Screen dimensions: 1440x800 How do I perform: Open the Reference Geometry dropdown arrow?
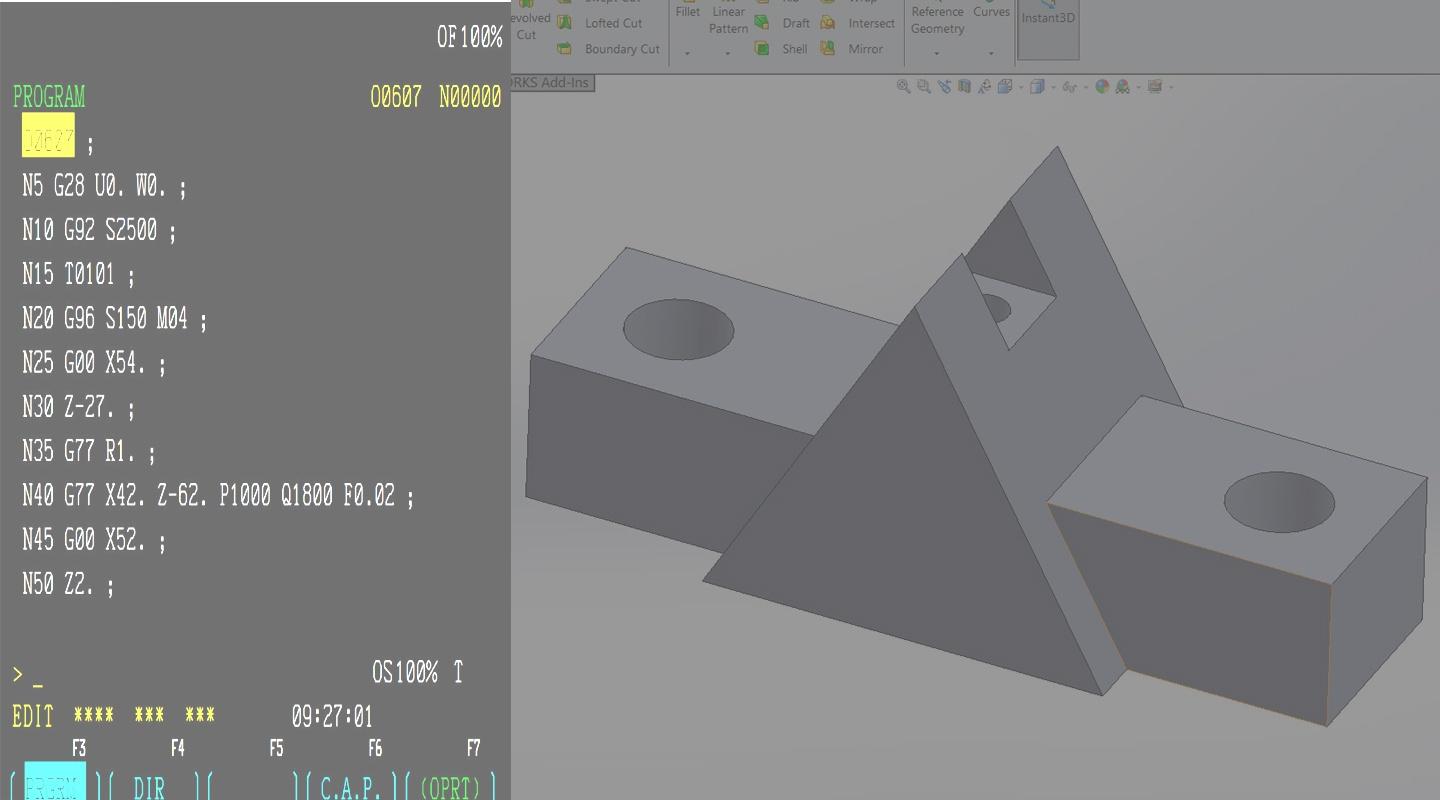(x=936, y=53)
